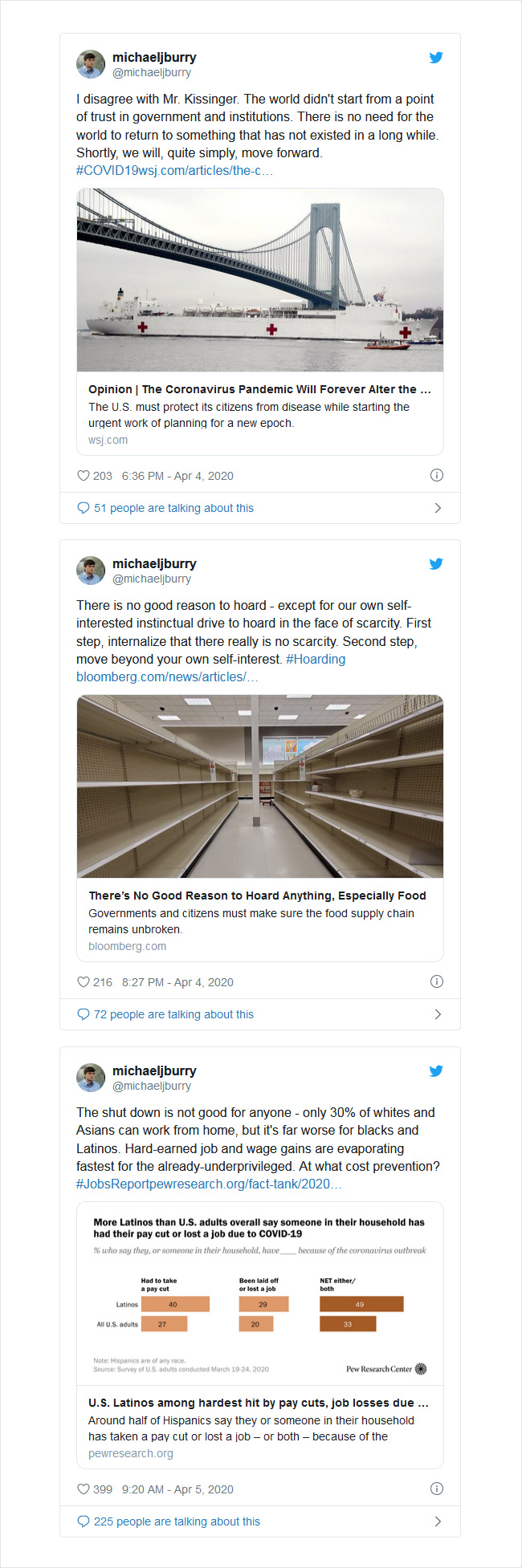
Task: Like the hoarding tweet with 216 likes
Action: coord(83,981)
